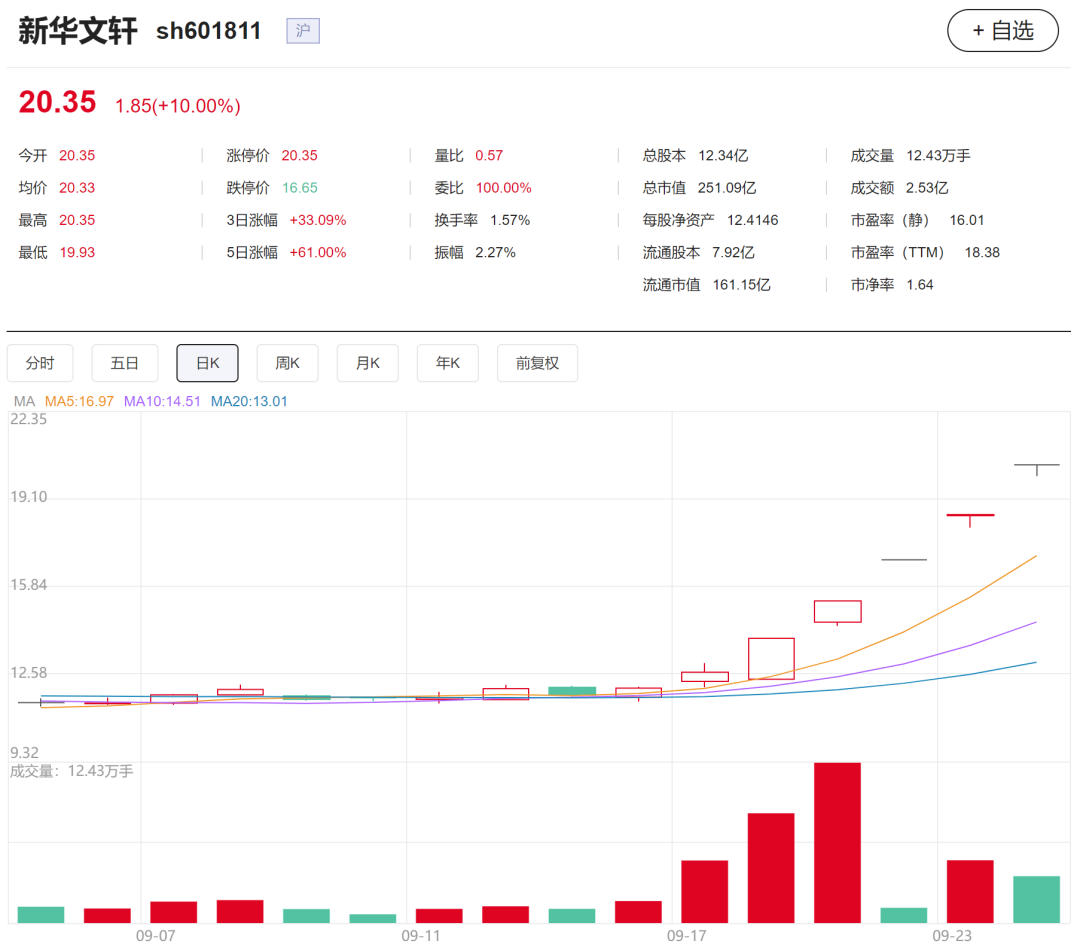This screenshot has height=950, width=1080.
Task: Click the 最高 price value
Action: 77,220
